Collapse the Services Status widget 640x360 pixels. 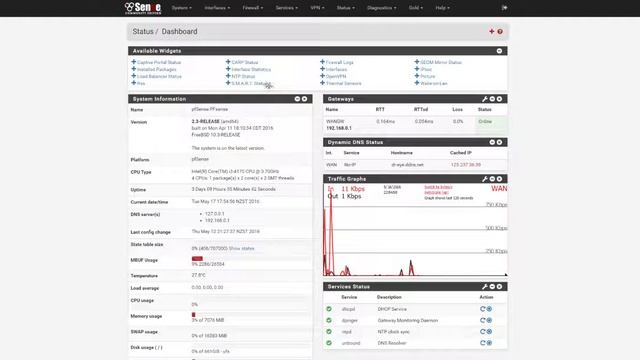click(492, 287)
